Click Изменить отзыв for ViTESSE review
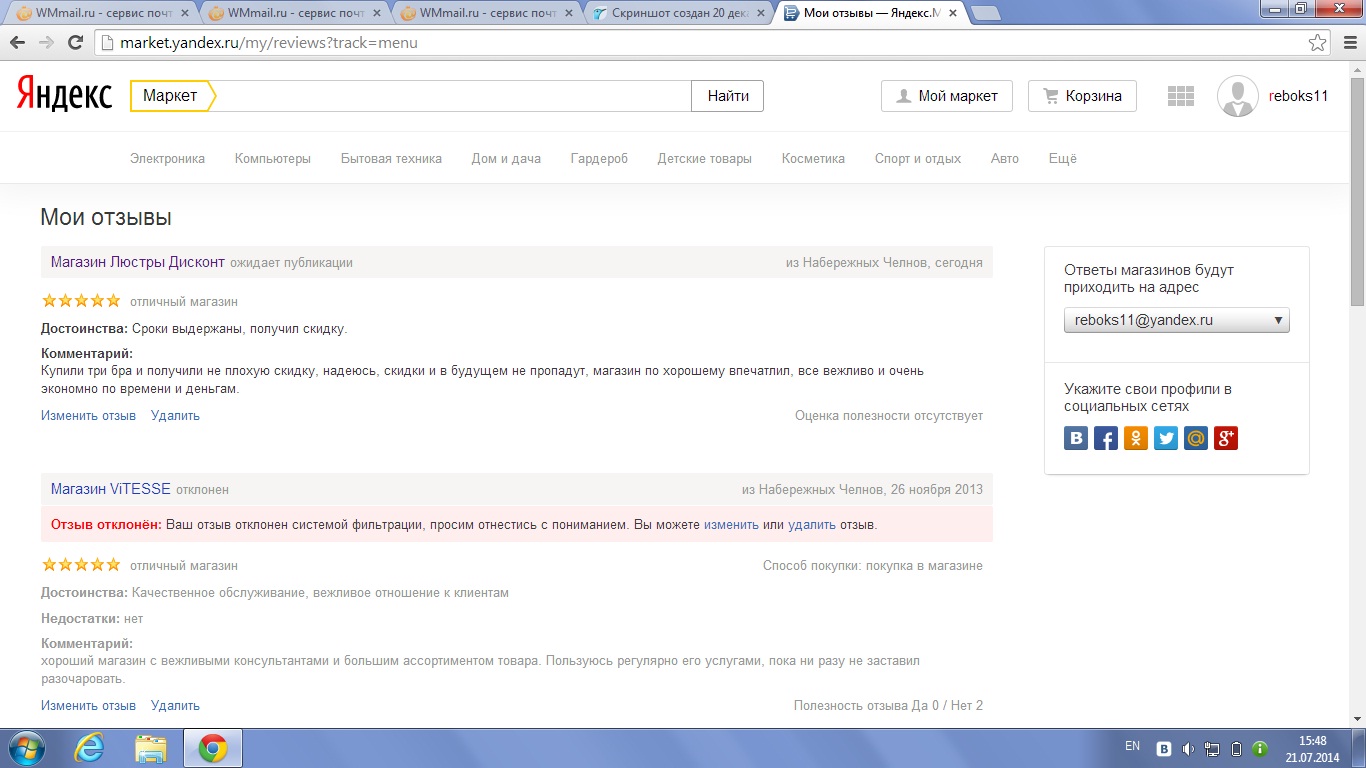1366x768 pixels. (88, 705)
